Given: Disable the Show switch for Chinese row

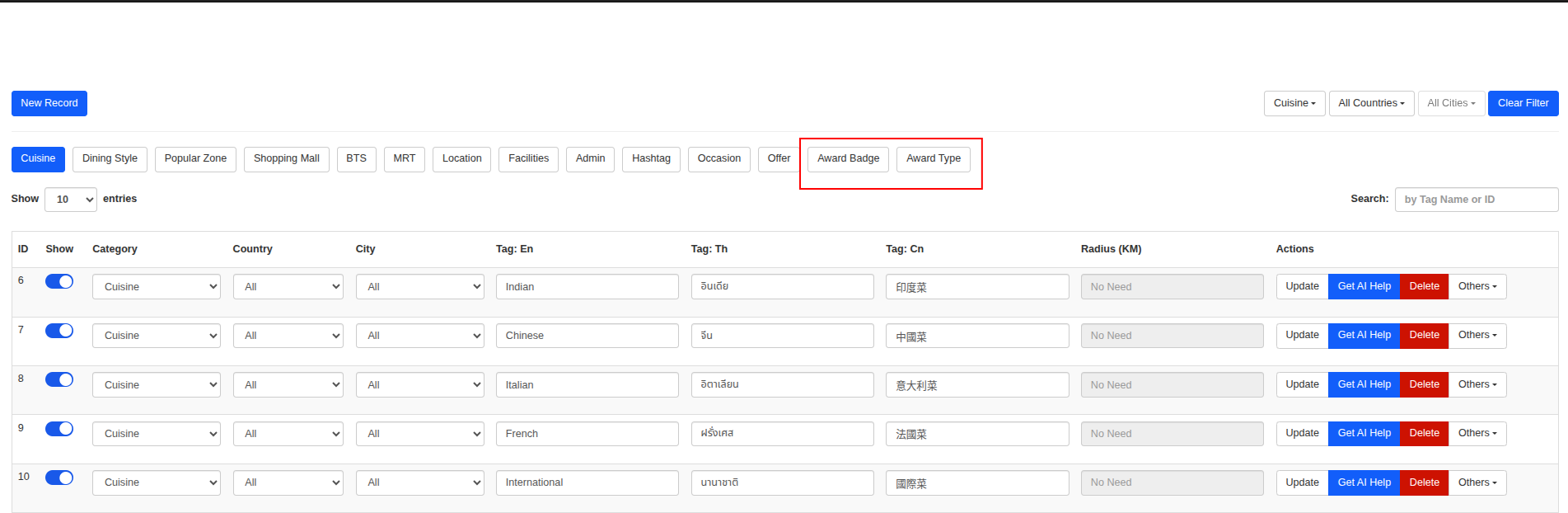Looking at the screenshot, I should click(59, 331).
